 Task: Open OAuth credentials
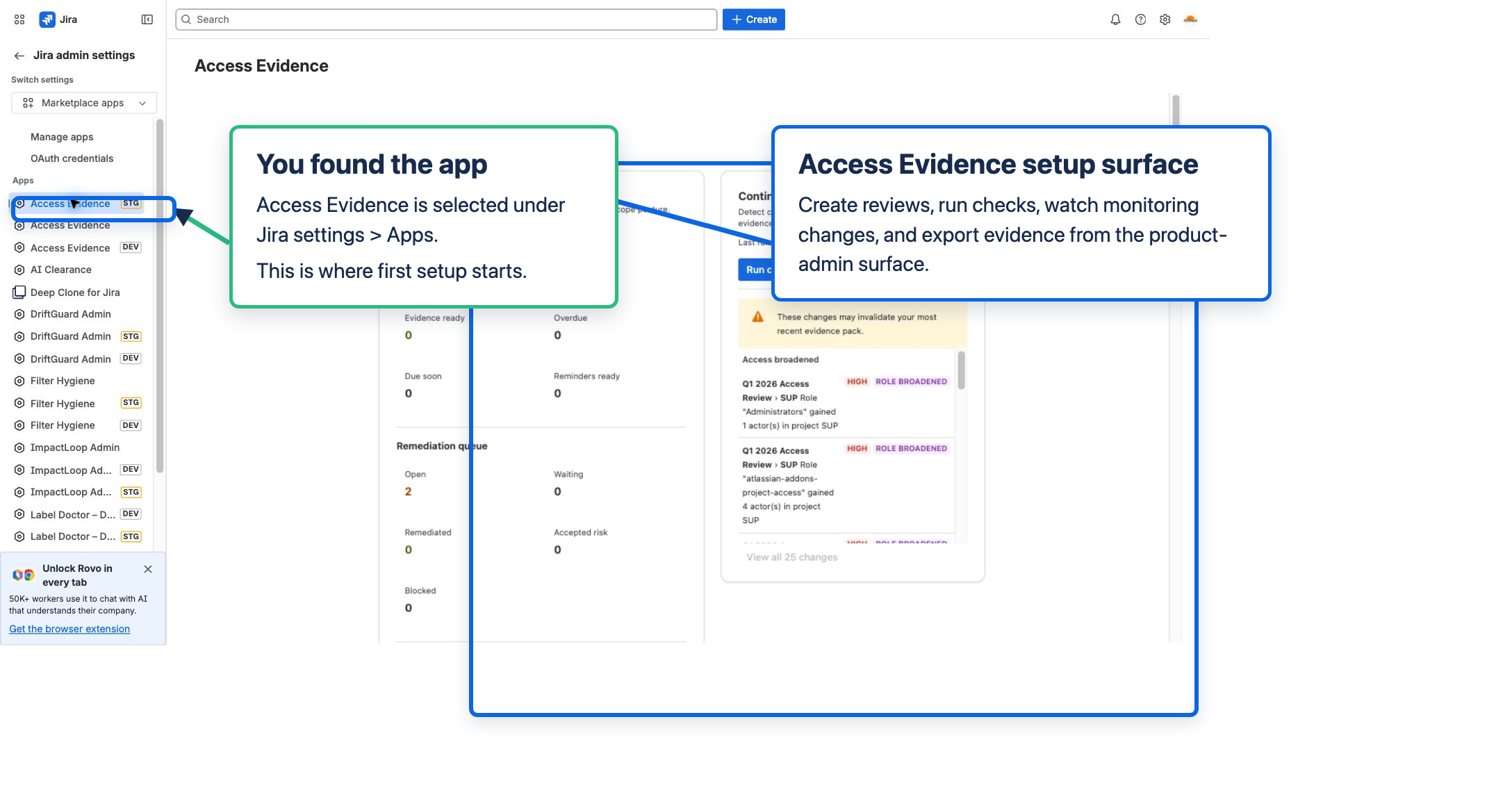tap(72, 158)
